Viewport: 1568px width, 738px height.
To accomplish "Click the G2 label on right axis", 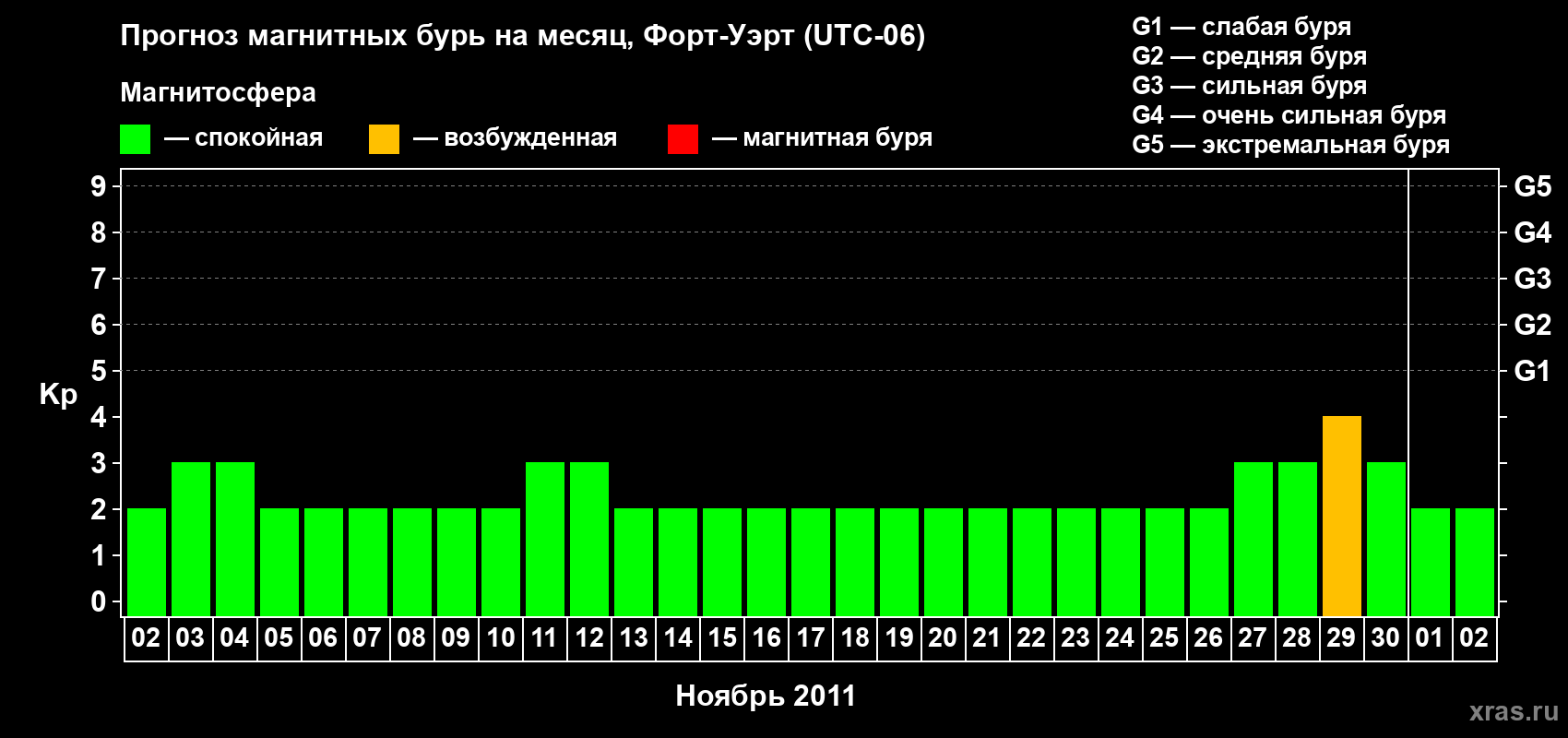I will [1532, 325].
